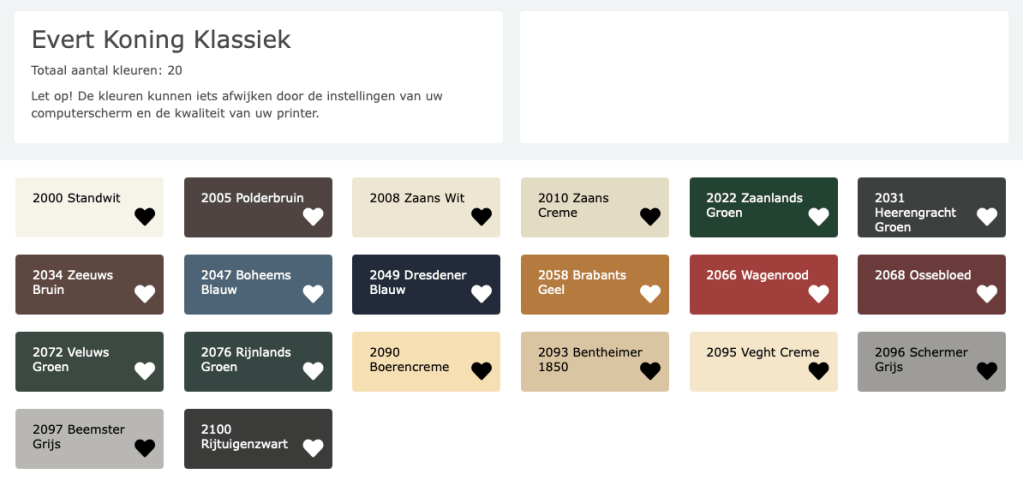Pick the 2034 Zeeuws Bruin swatch
Viewport: 1023px width, 480px height.
[70, 283]
